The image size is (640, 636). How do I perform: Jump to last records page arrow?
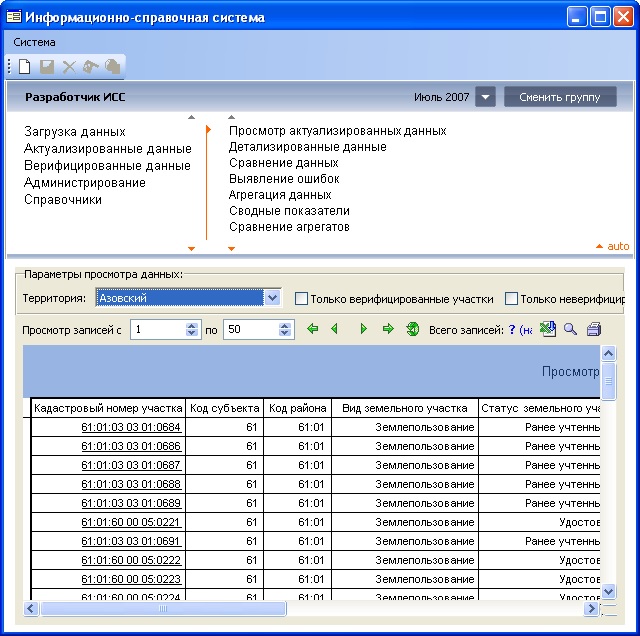388,329
